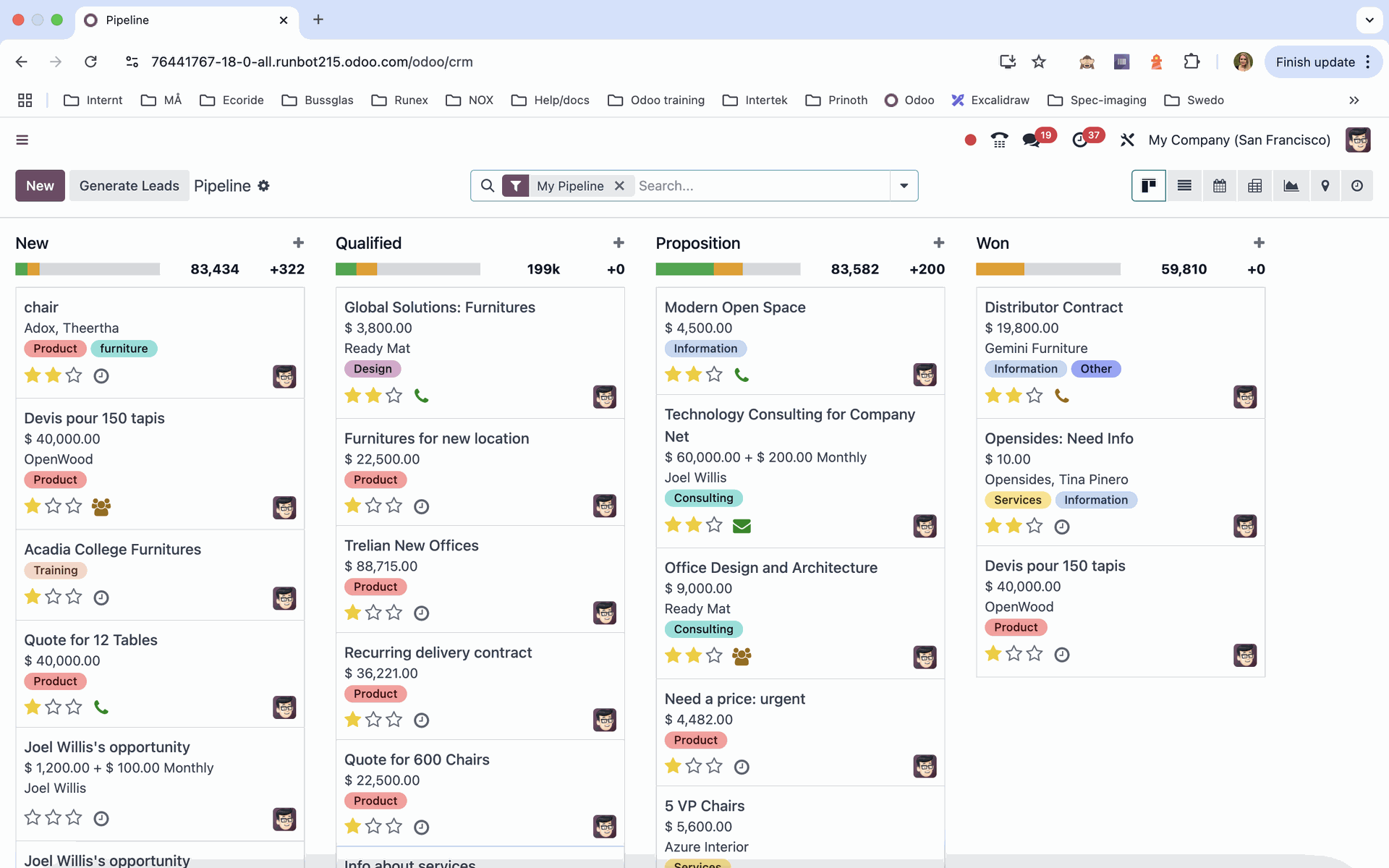Click the New lead button
Screen dimensions: 1389x868
[x=40, y=186]
